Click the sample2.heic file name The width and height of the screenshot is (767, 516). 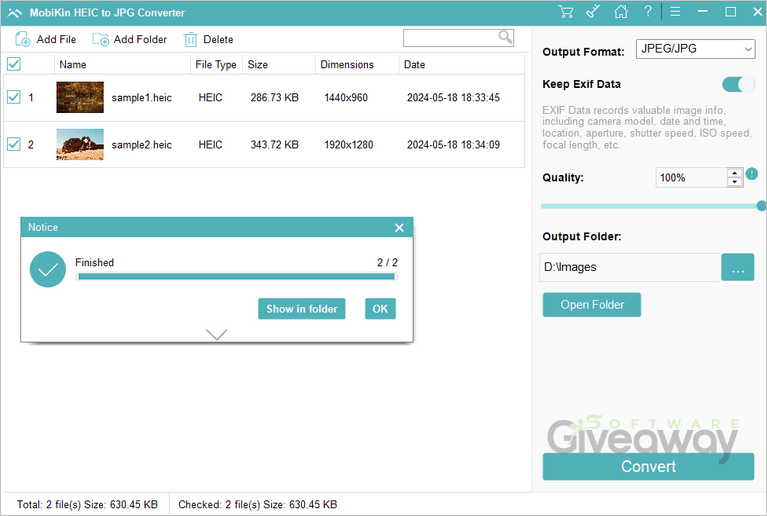pyautogui.click(x=141, y=145)
